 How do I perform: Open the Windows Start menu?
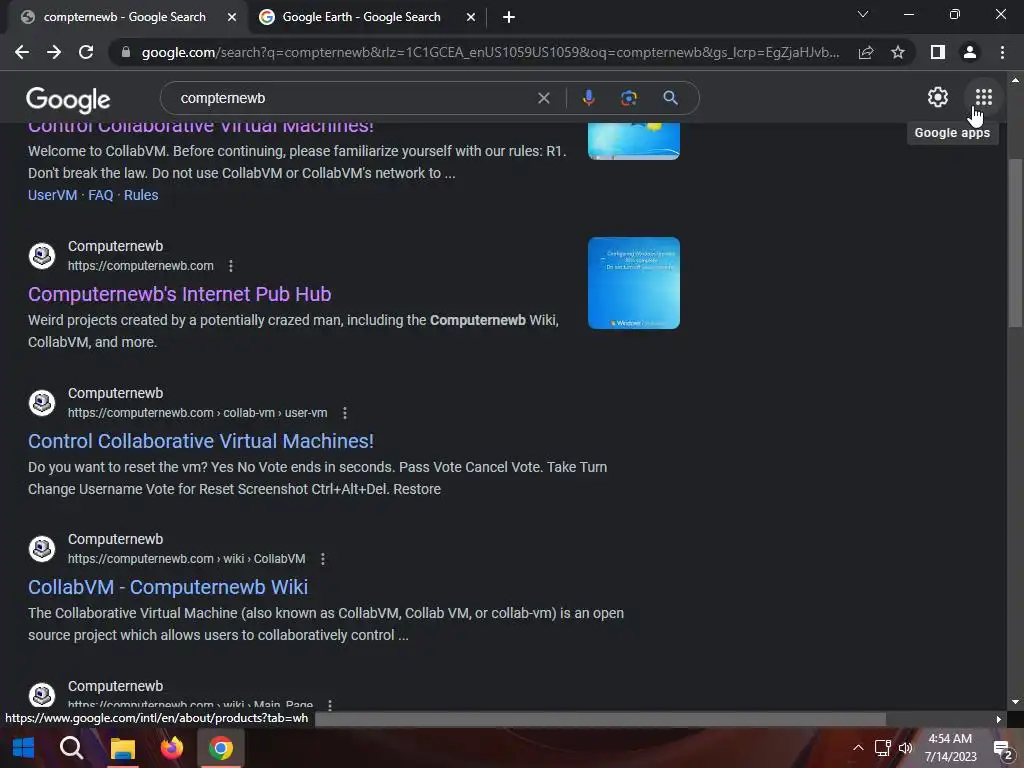[x=23, y=748]
